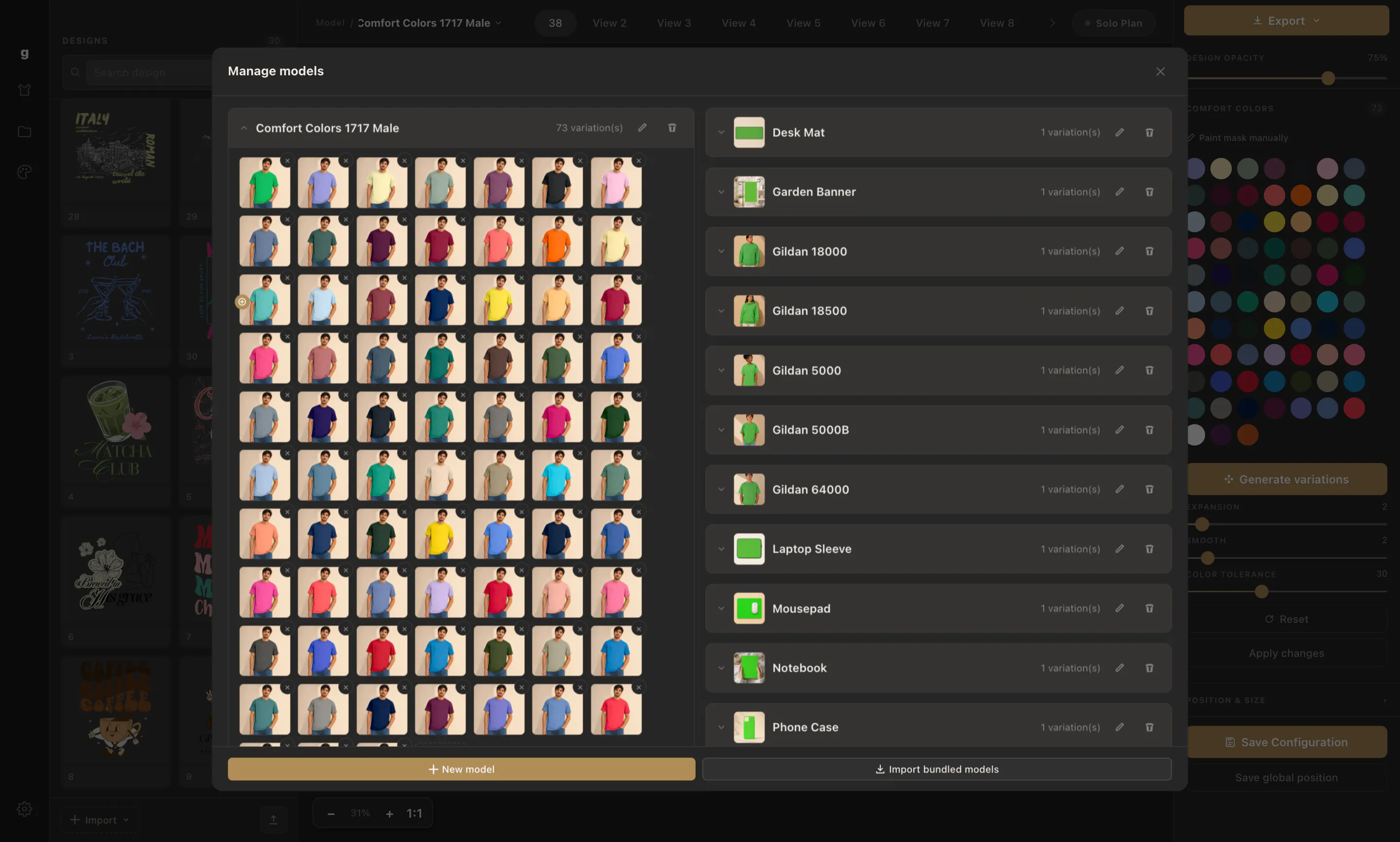
Task: Edit the Laptop Sleeve model
Action: 1119,549
